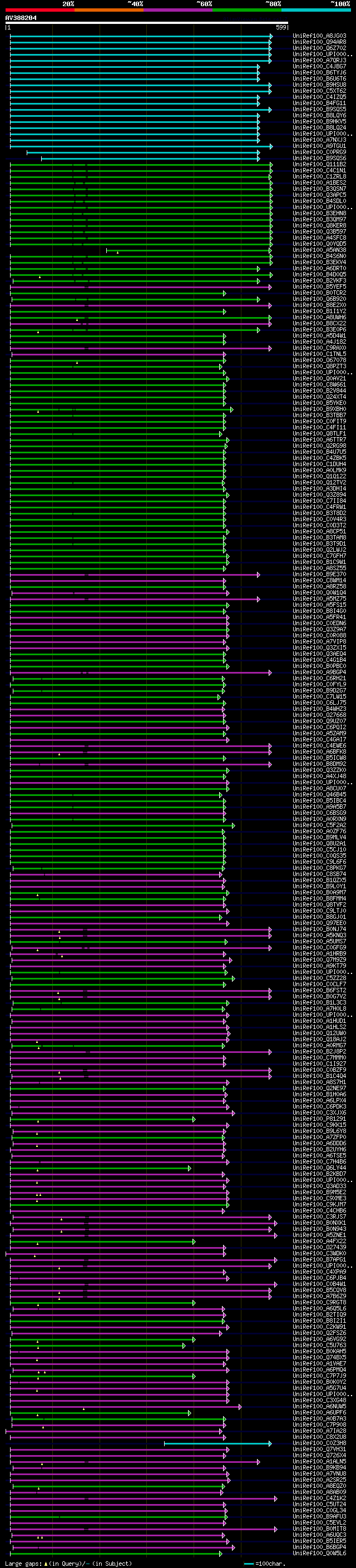Click the short cyan bar for UniRef100_C0Z3H8
This screenshot has height=1568, width=356.
[218, 1443]
